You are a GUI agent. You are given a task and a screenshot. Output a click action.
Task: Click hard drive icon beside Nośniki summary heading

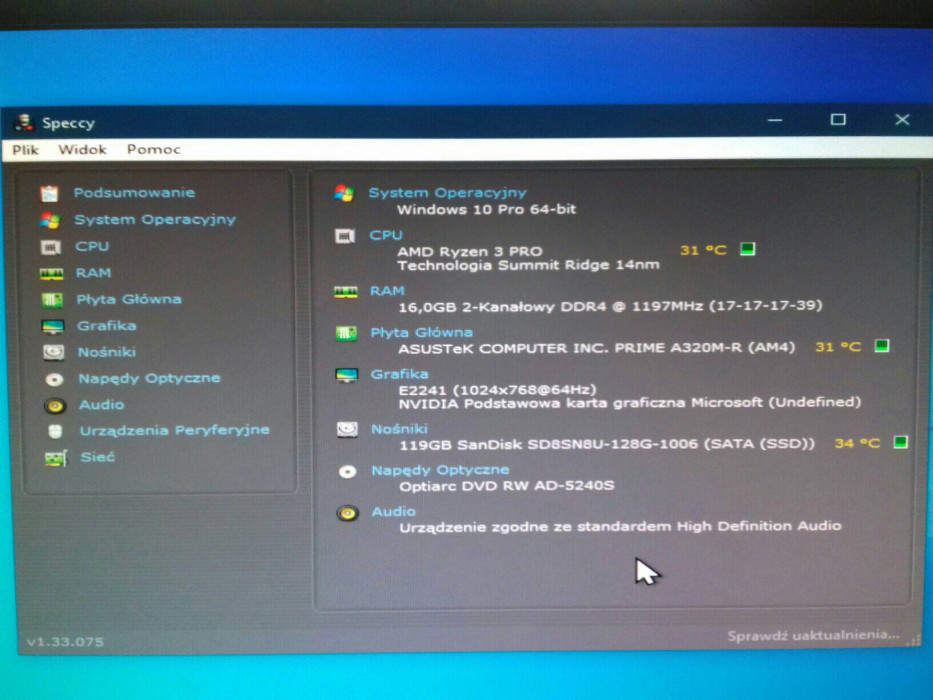[x=347, y=429]
